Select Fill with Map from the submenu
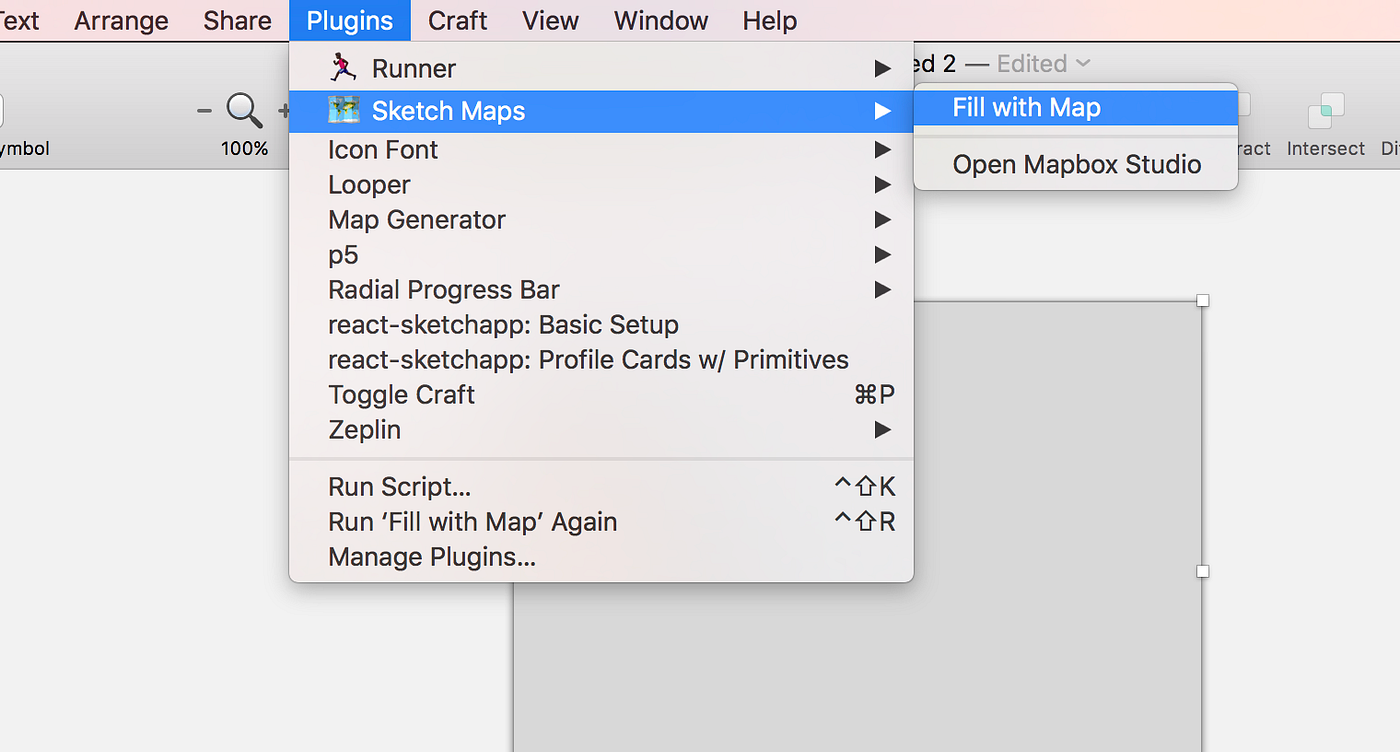 pyautogui.click(x=1027, y=107)
